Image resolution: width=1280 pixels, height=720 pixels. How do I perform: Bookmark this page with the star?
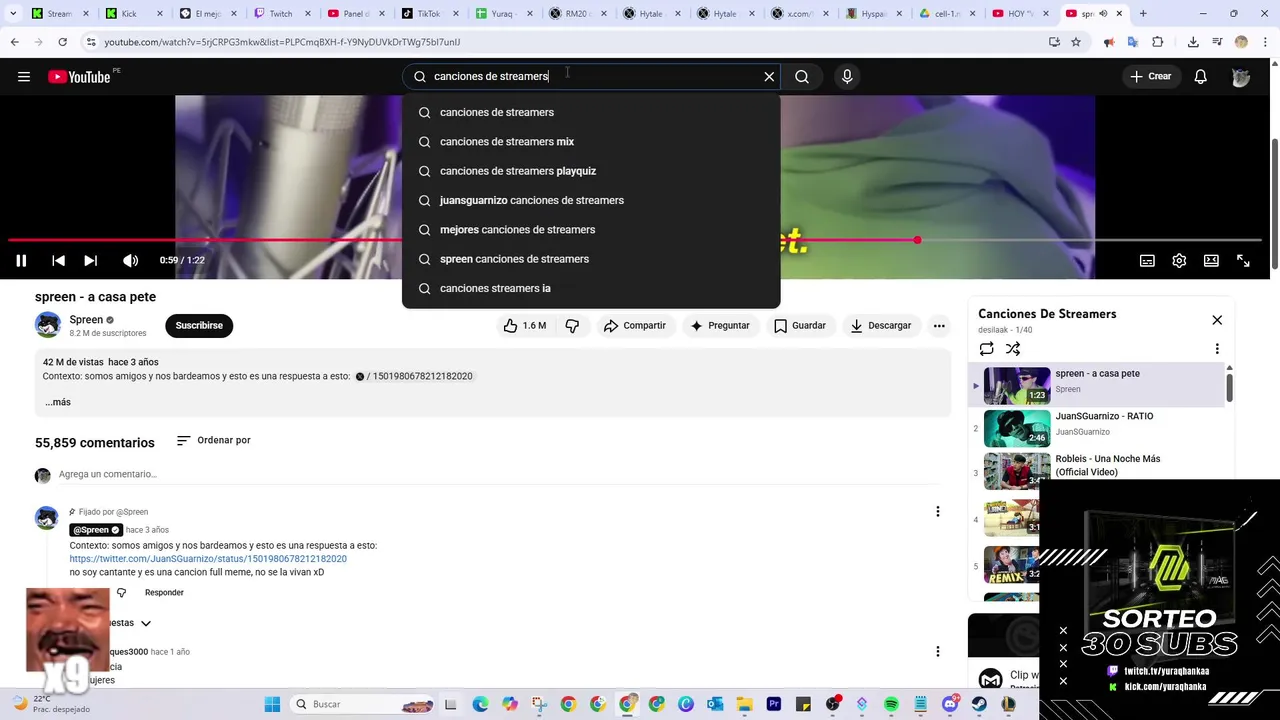tap(1076, 42)
